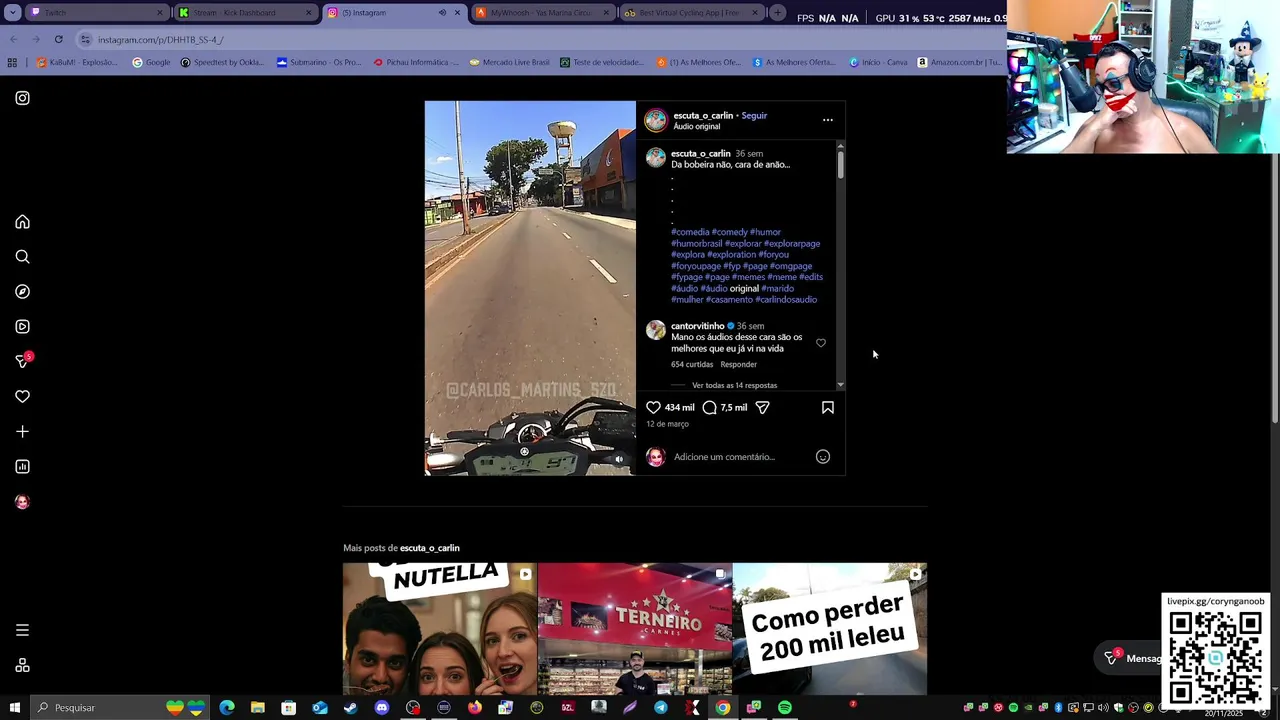Click the comment bubble icon under the post
Viewport: 1280px width, 720px height.
click(709, 407)
